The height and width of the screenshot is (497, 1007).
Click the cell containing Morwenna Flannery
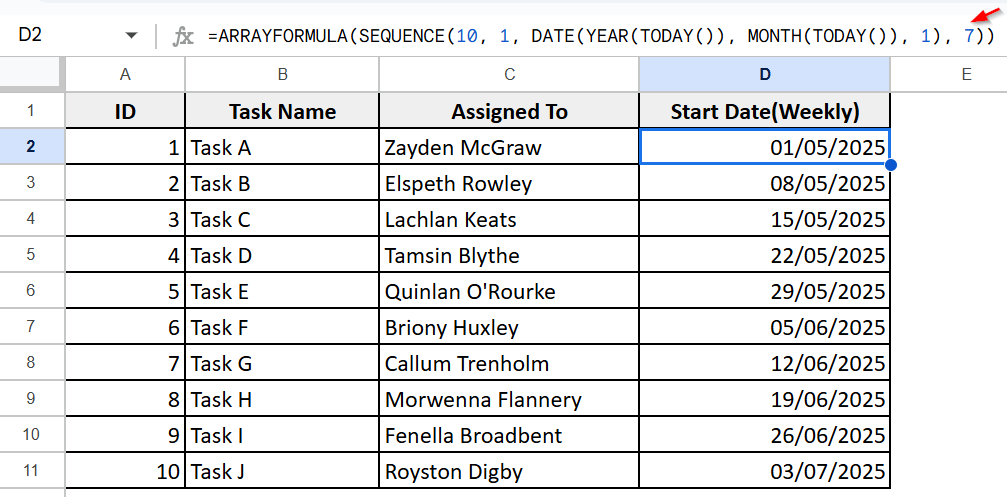[x=509, y=399]
